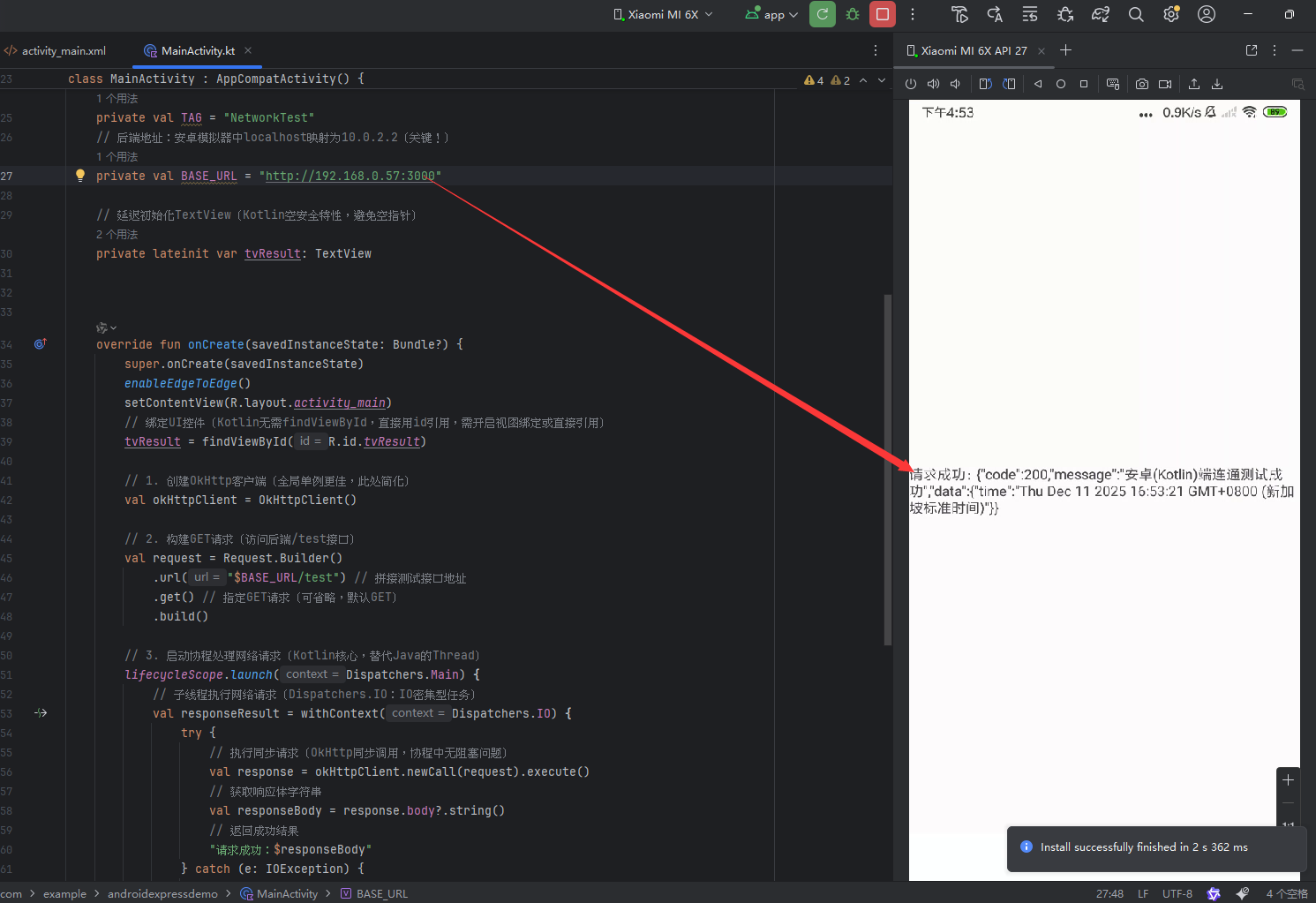This screenshot has height=903, width=1316.
Task: Click BASE_URL in the breadcrumb bar
Action: click(x=374, y=894)
